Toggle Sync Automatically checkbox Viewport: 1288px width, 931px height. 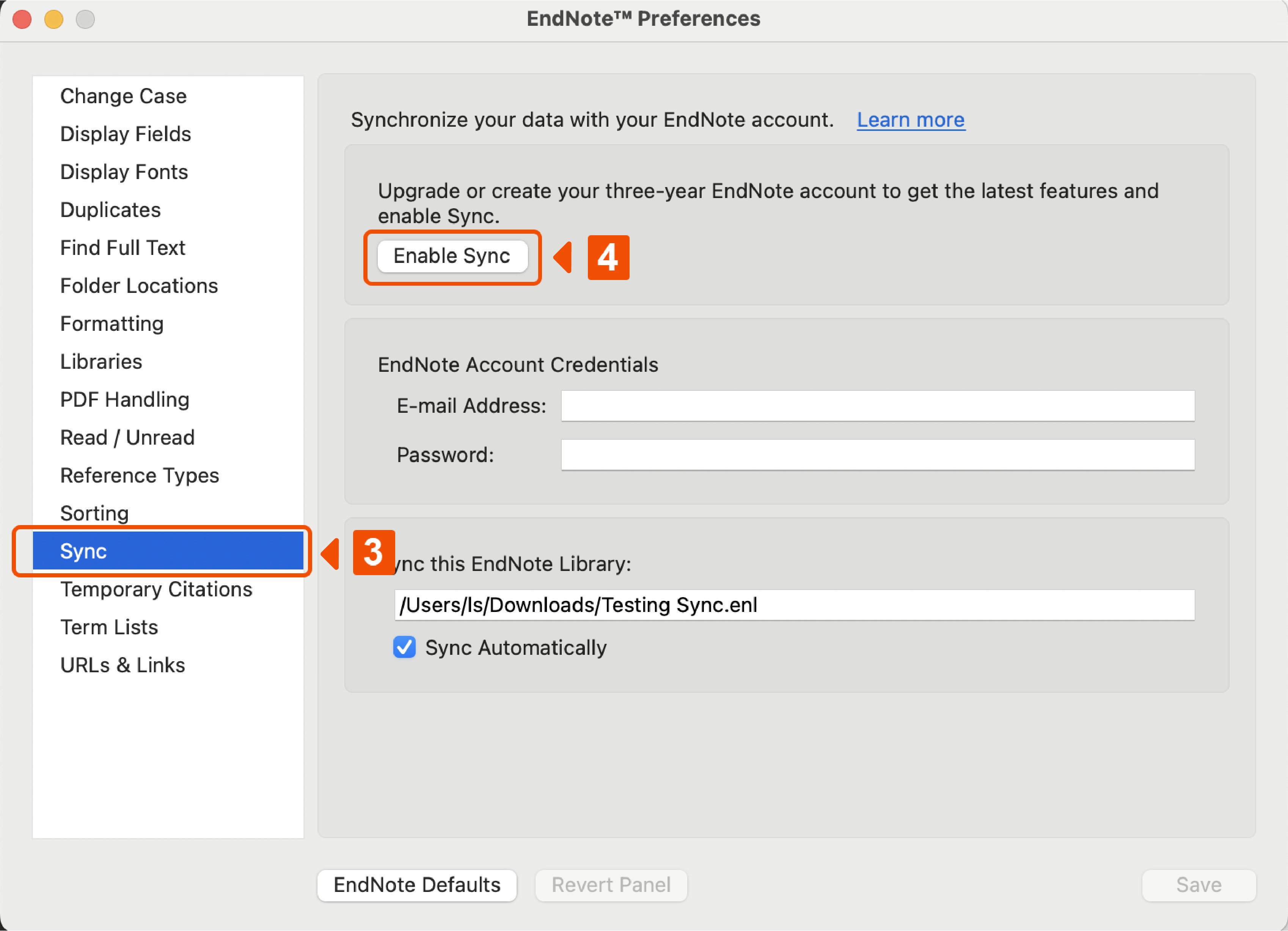point(404,648)
